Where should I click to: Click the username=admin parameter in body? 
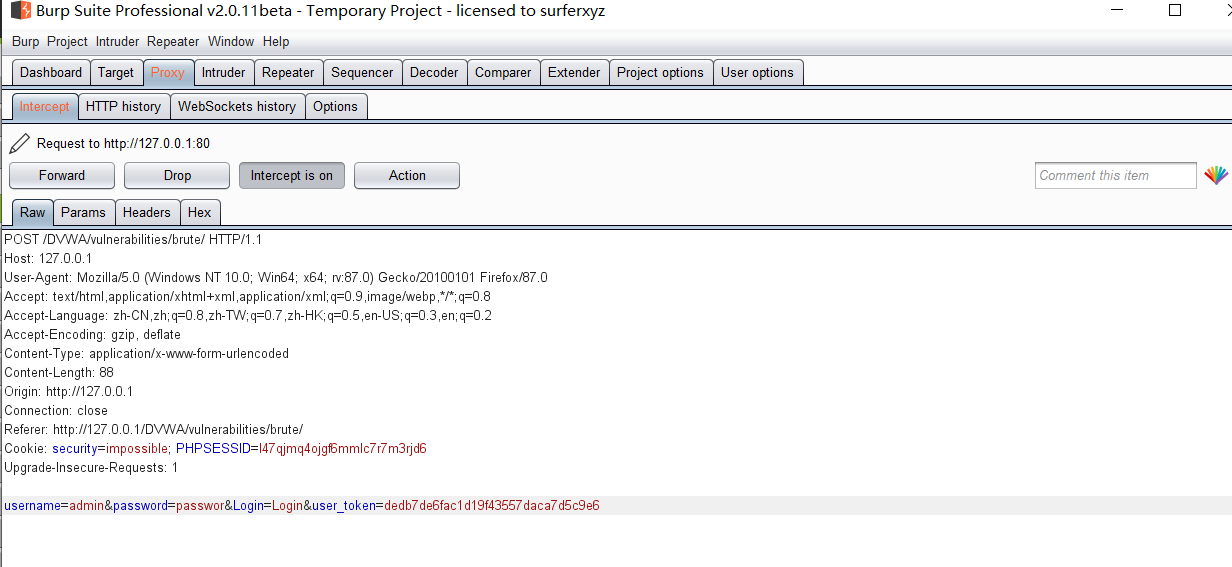pyautogui.click(x=54, y=505)
